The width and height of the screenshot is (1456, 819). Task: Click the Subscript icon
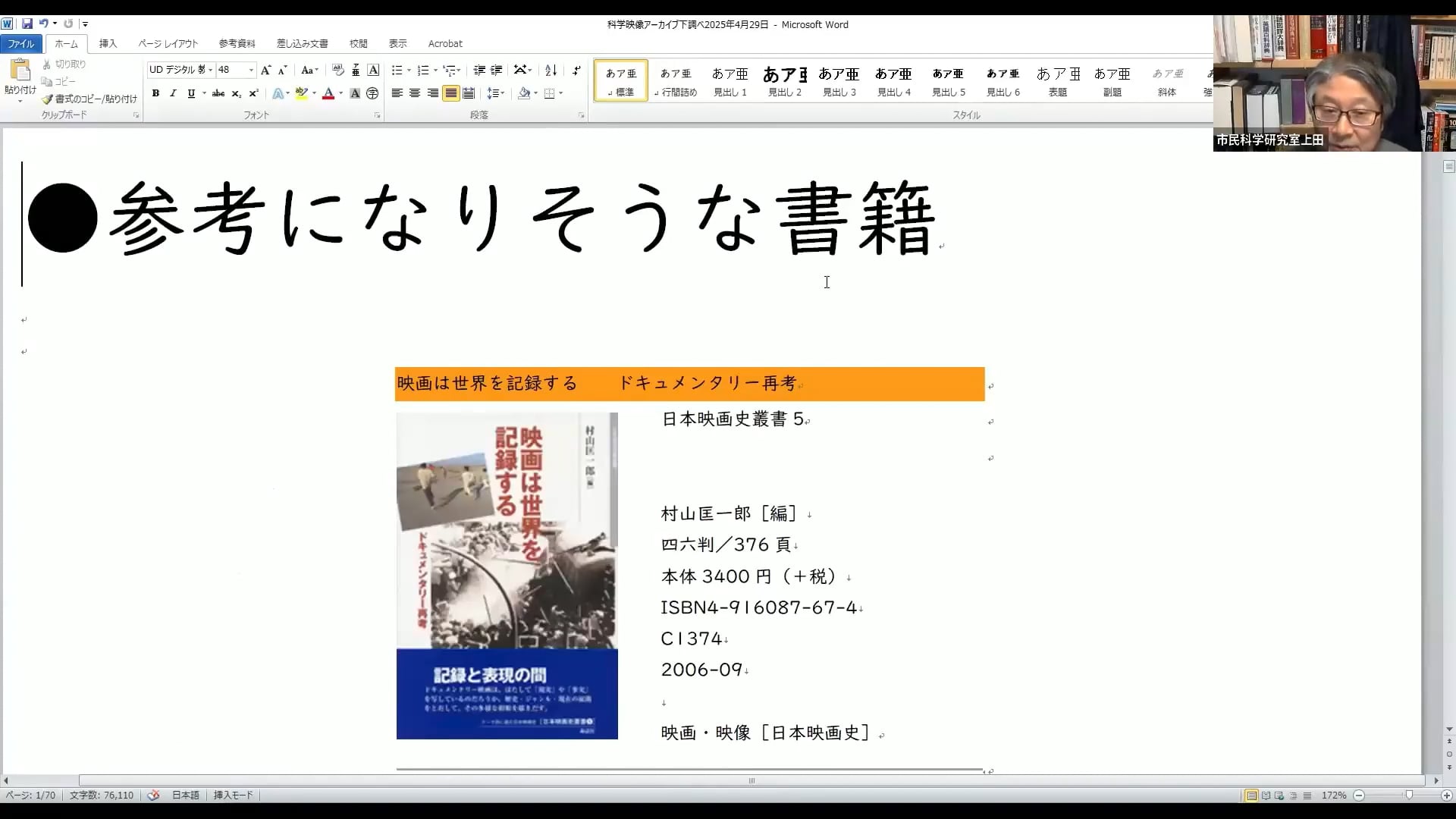click(x=237, y=93)
